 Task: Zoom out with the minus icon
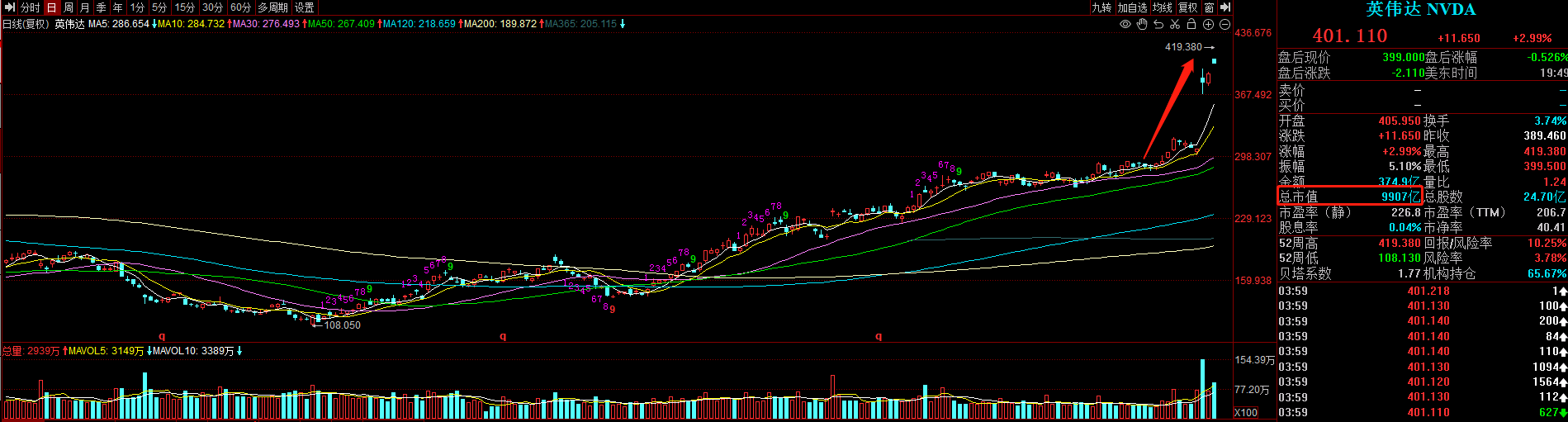[1225, 25]
